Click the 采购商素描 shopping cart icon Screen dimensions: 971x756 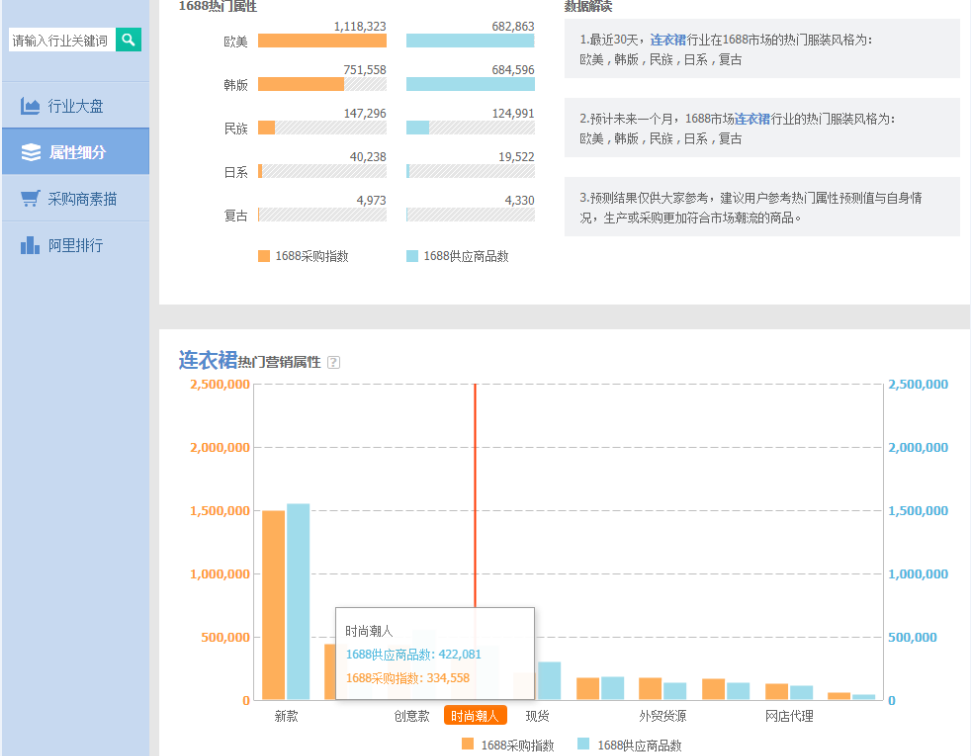point(30,199)
